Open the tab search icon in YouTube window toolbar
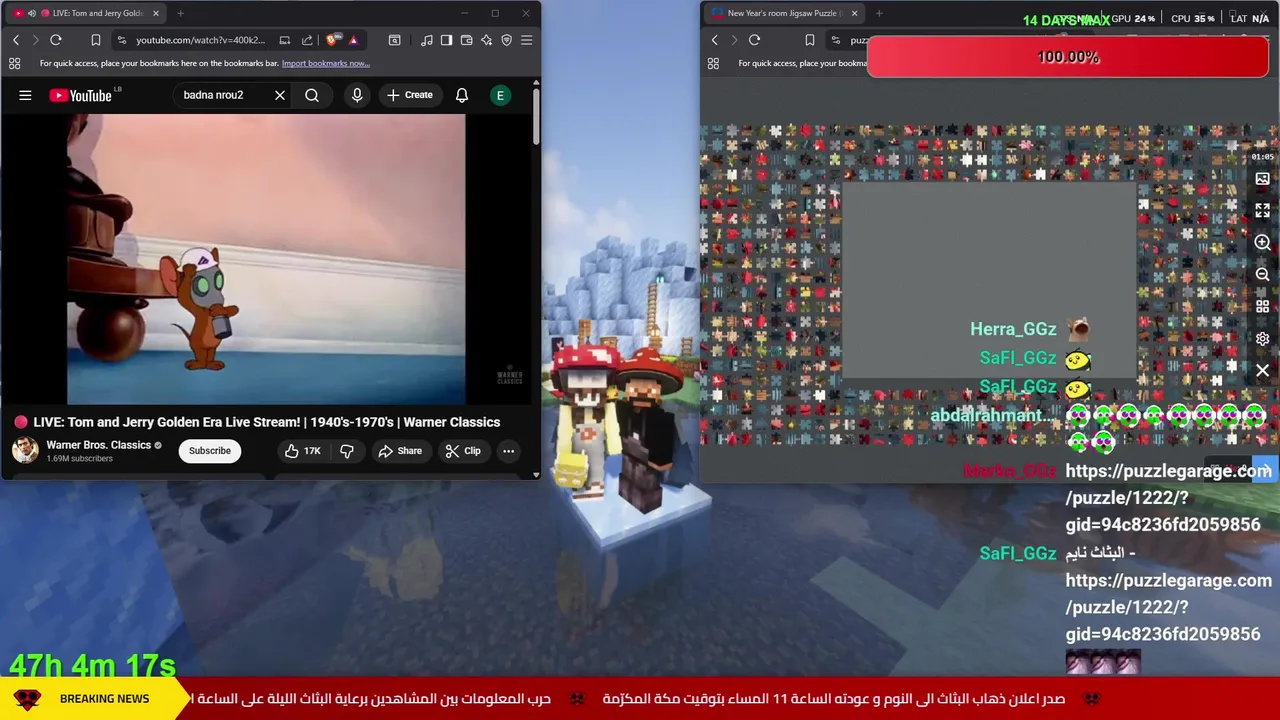Image resolution: width=1280 pixels, height=720 pixels. click(x=394, y=40)
